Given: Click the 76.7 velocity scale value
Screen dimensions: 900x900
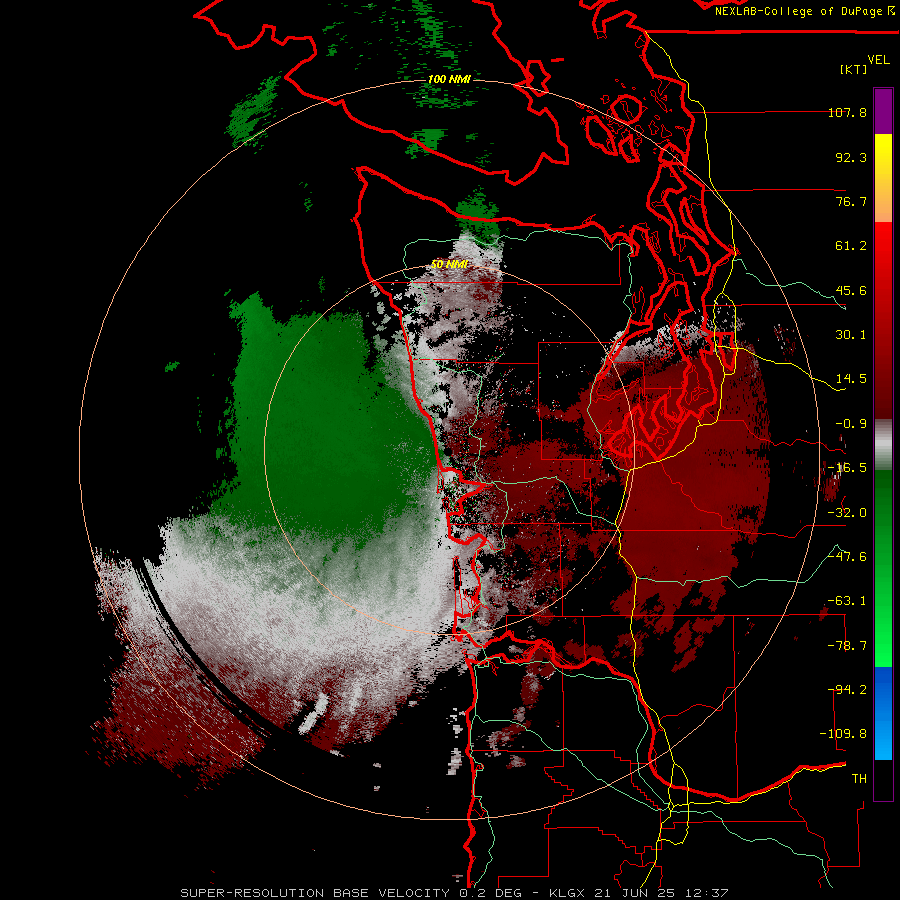Looking at the screenshot, I should click(x=851, y=201).
